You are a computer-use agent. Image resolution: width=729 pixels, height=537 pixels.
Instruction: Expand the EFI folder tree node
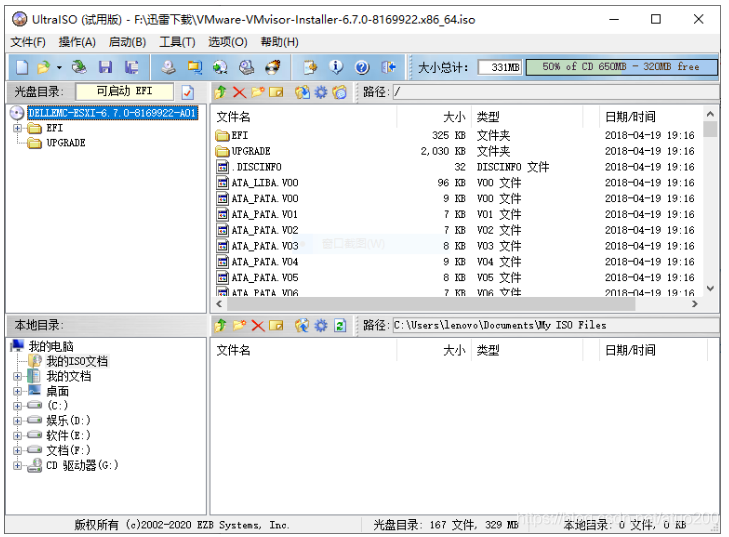18,128
